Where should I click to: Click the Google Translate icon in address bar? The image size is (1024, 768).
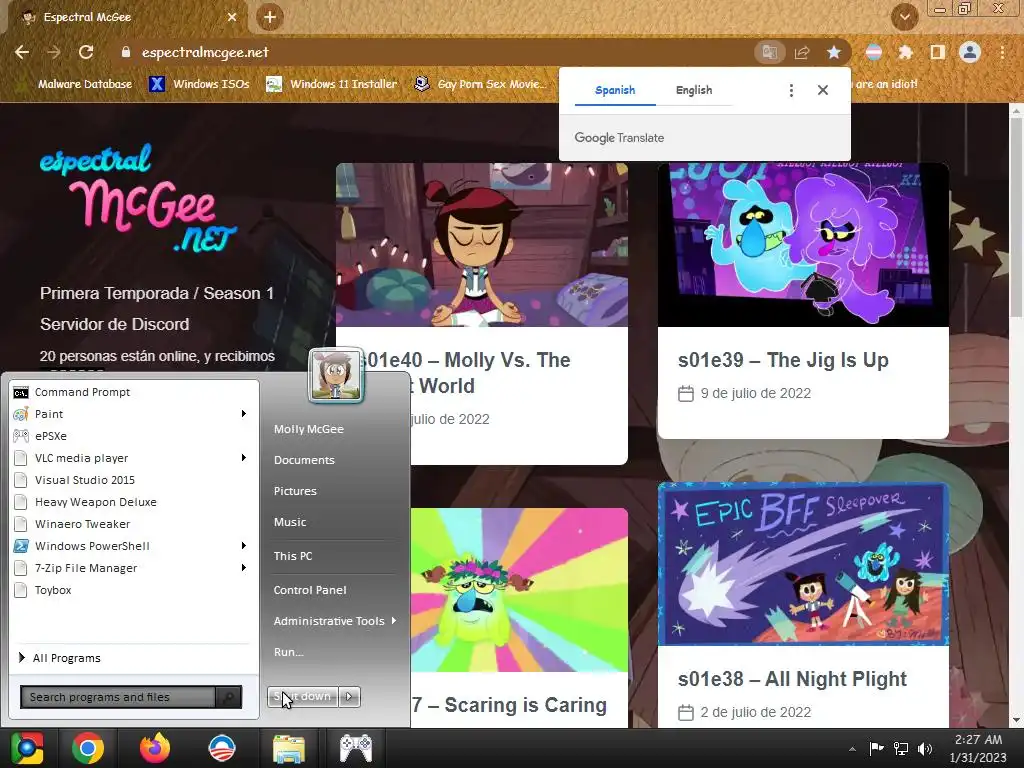(770, 52)
